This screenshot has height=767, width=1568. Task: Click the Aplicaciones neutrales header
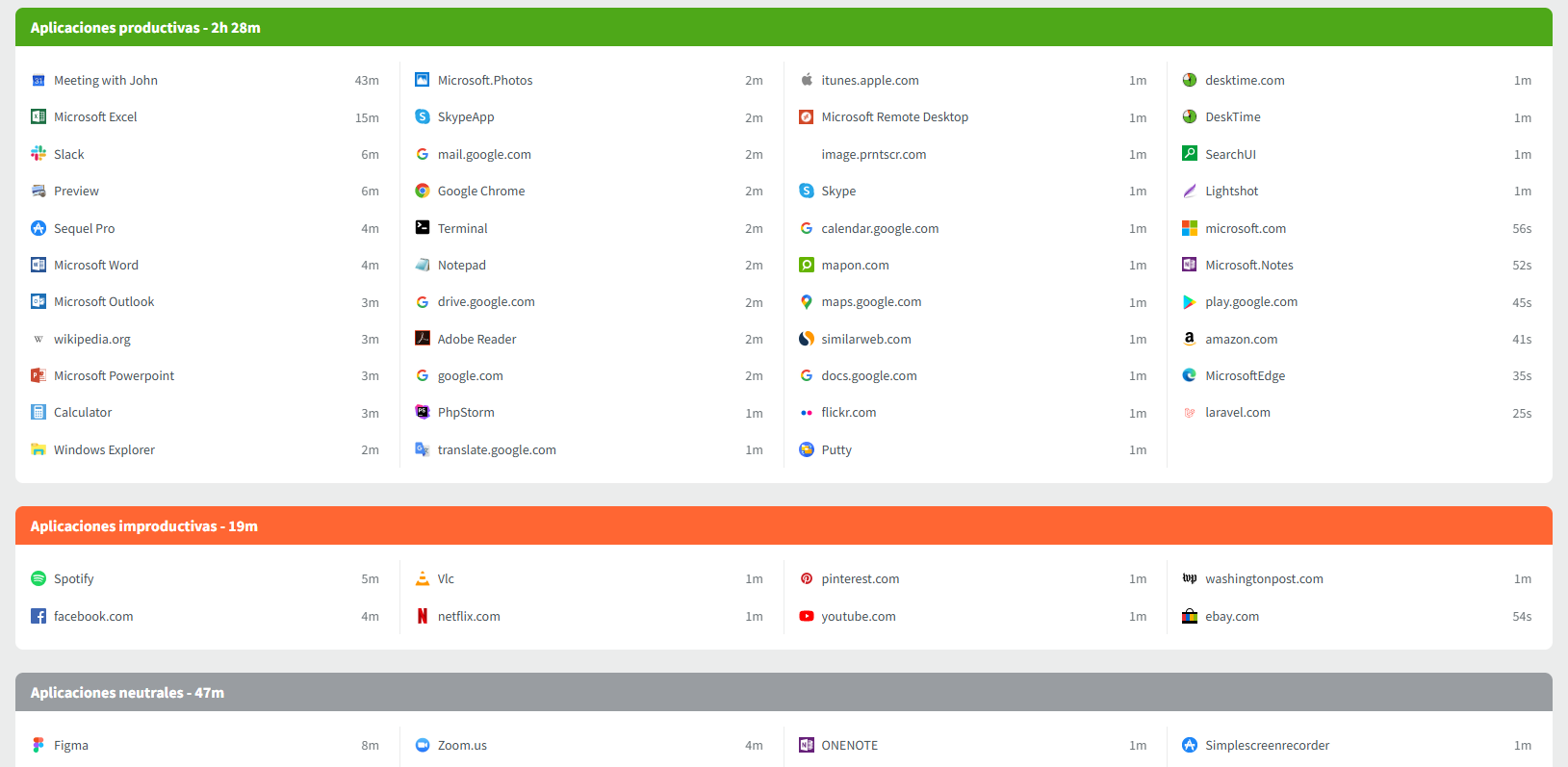[x=127, y=693]
